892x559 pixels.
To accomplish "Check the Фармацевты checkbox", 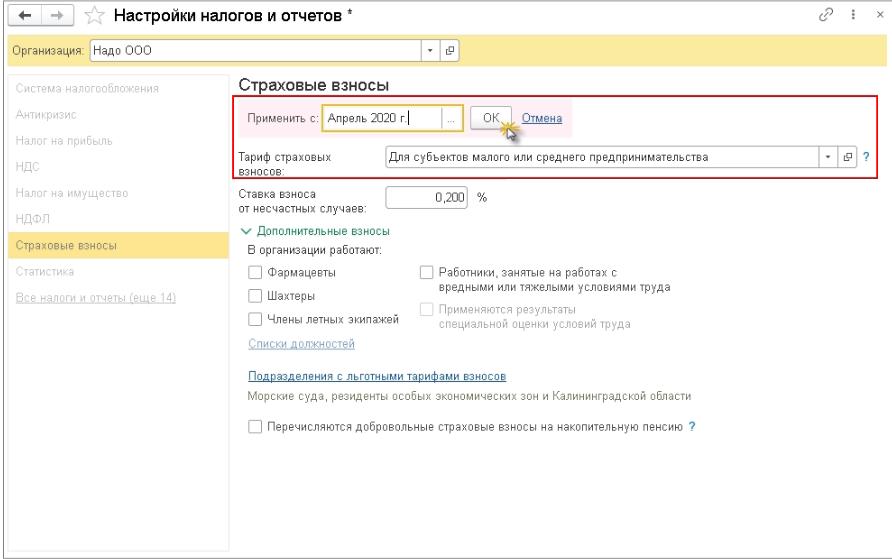I will click(255, 272).
